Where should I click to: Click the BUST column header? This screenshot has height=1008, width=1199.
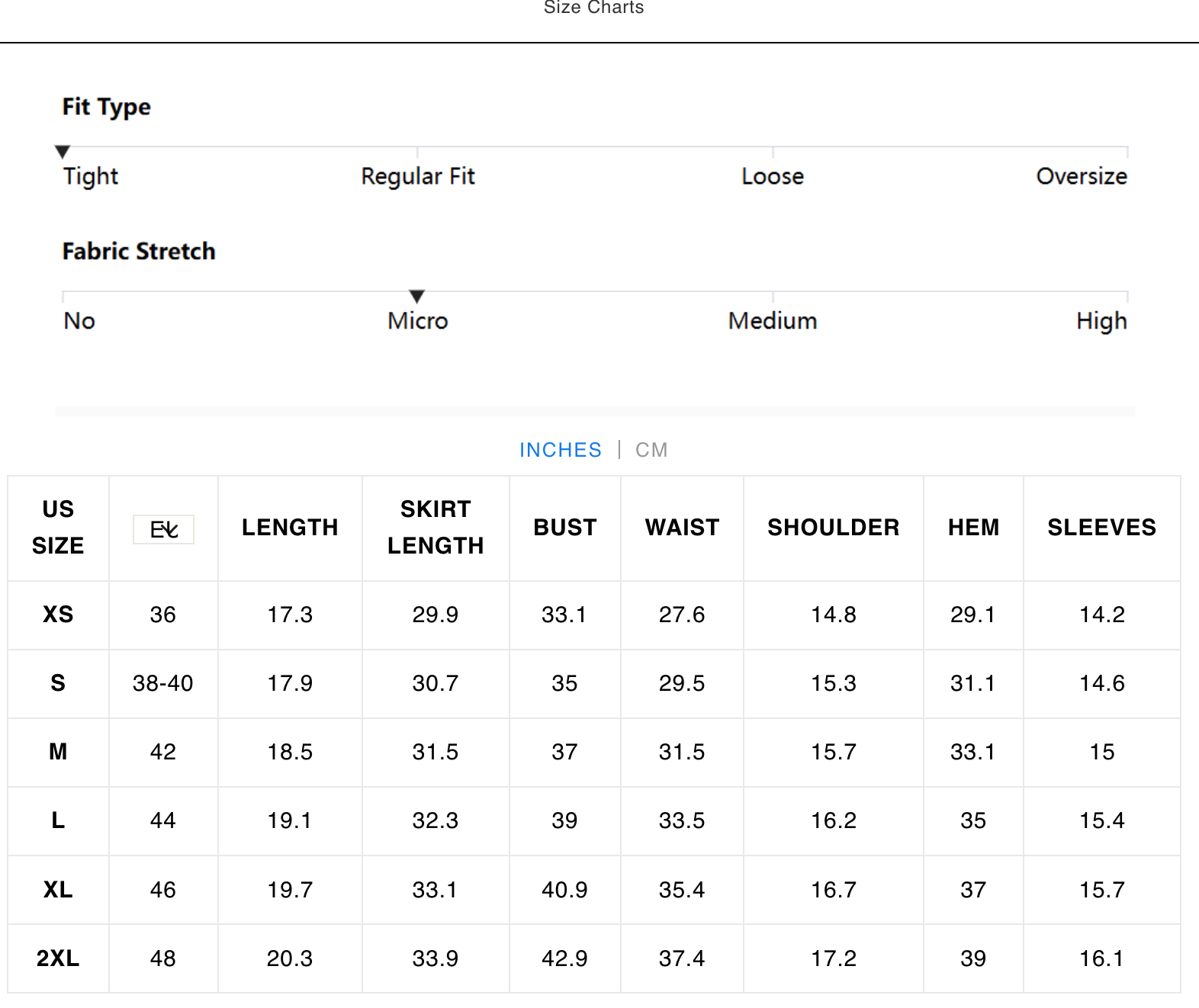[564, 528]
